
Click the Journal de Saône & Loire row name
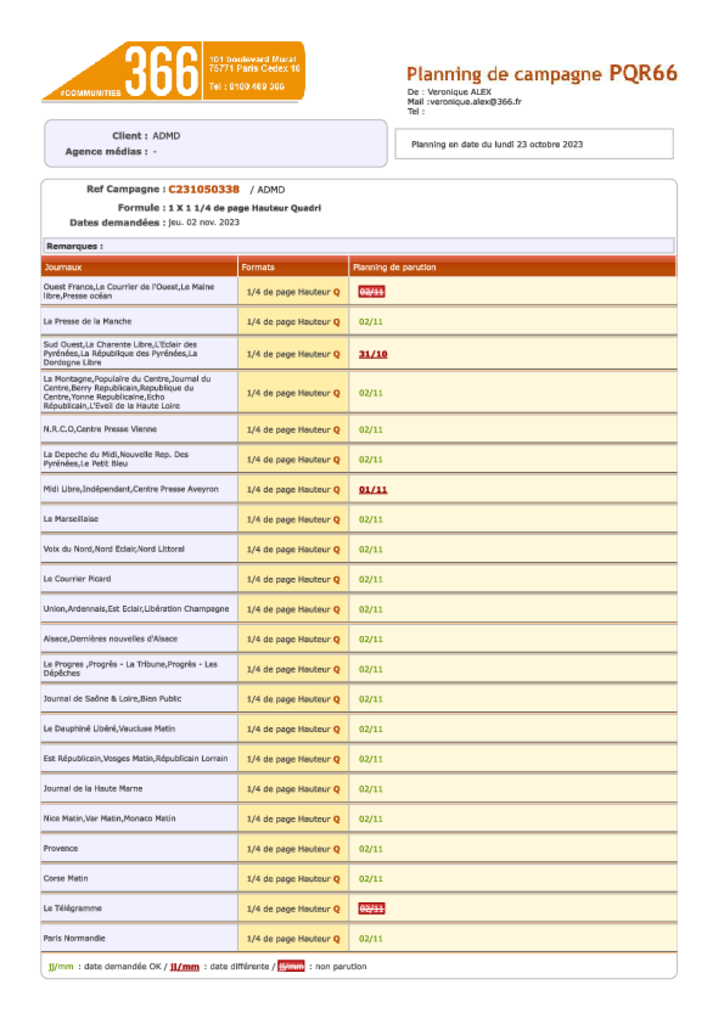[112, 699]
